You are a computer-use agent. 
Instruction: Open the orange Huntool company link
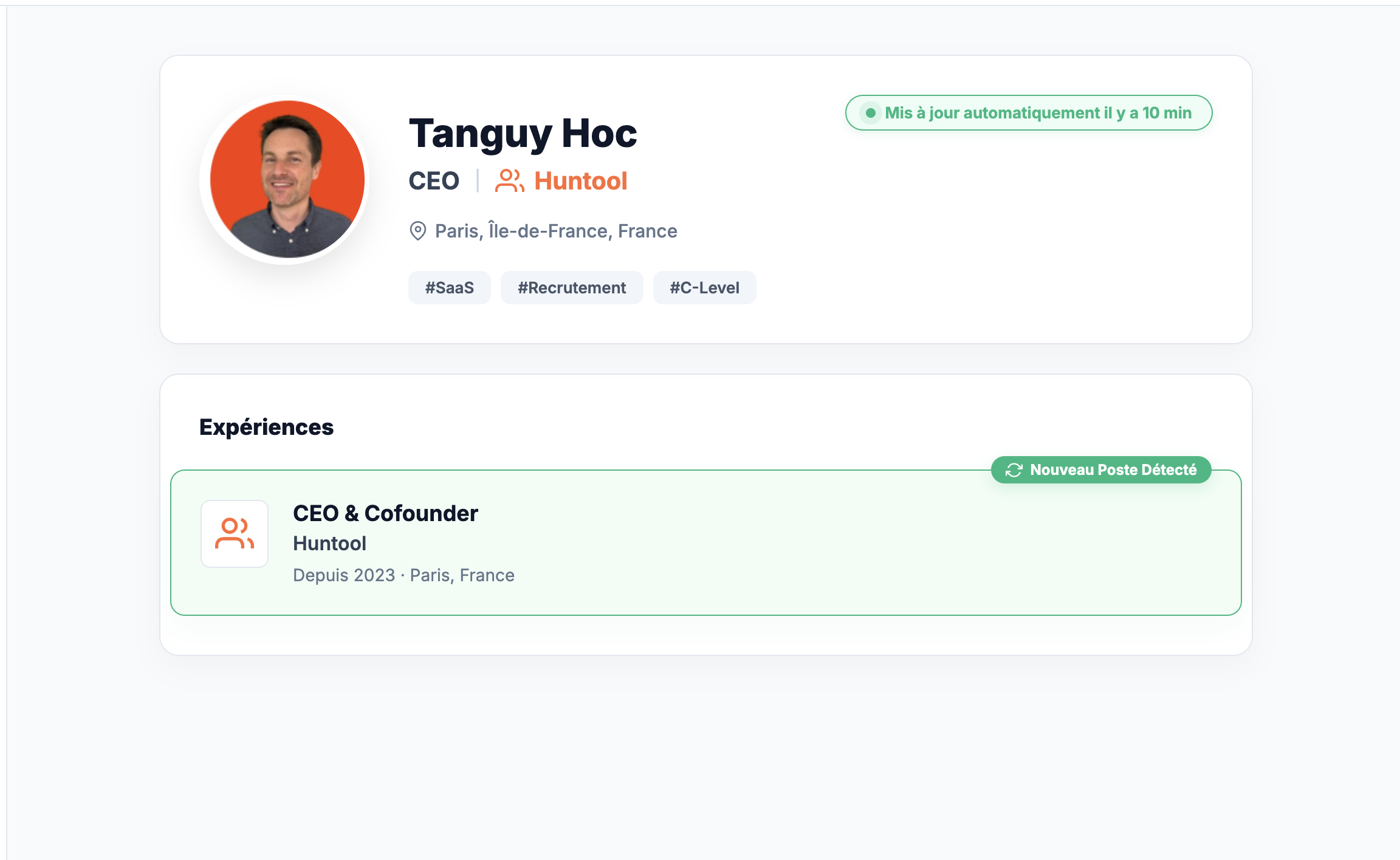(x=580, y=181)
